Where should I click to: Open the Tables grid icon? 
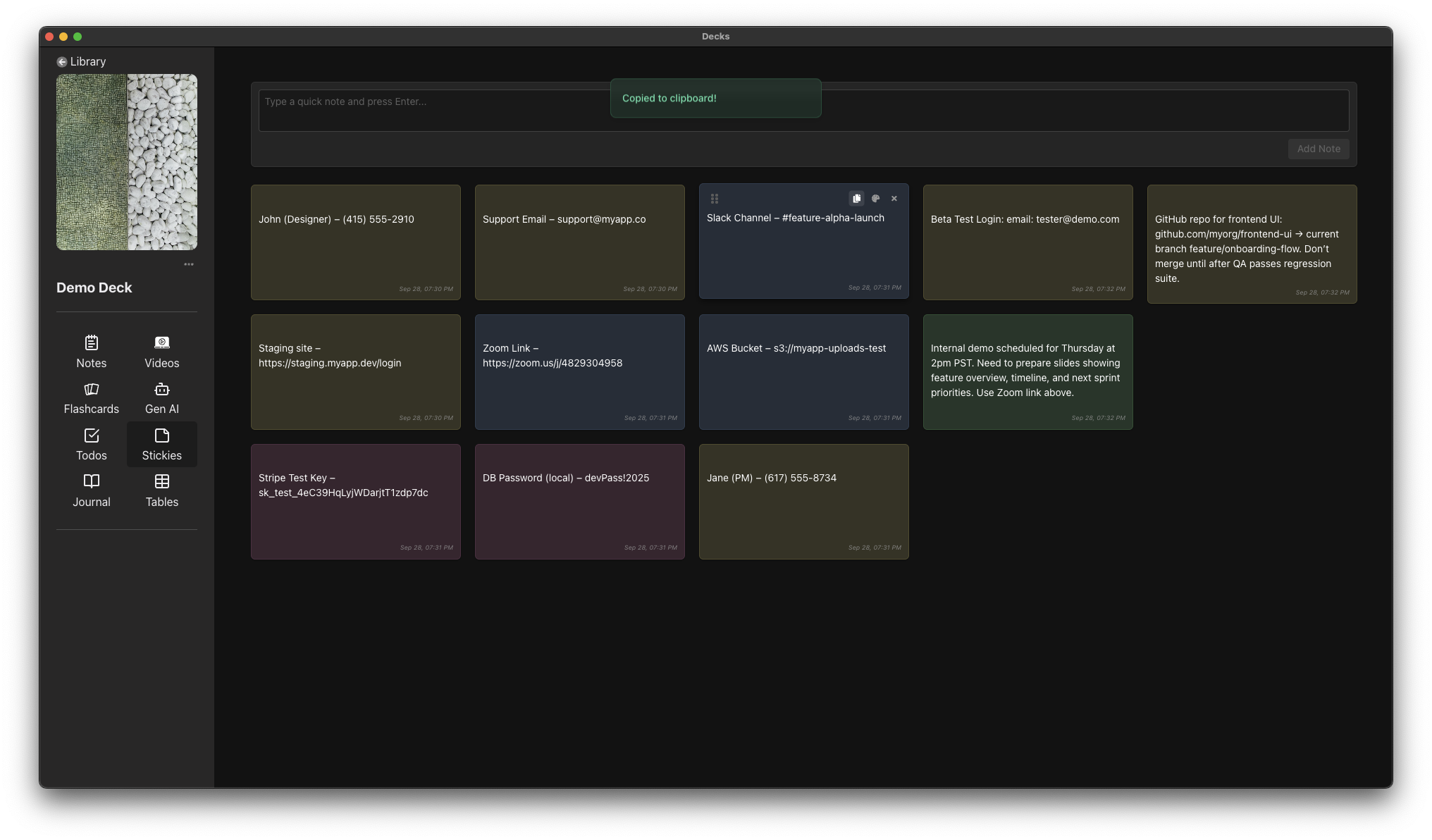tap(162, 482)
